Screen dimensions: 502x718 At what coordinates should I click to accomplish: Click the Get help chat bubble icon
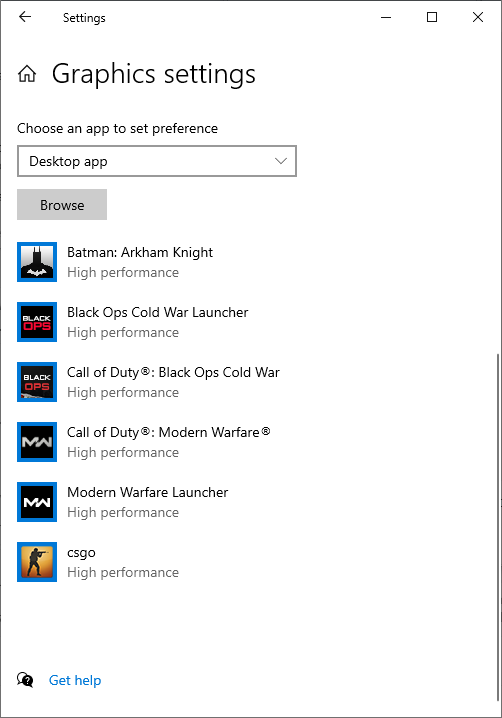(x=25, y=680)
